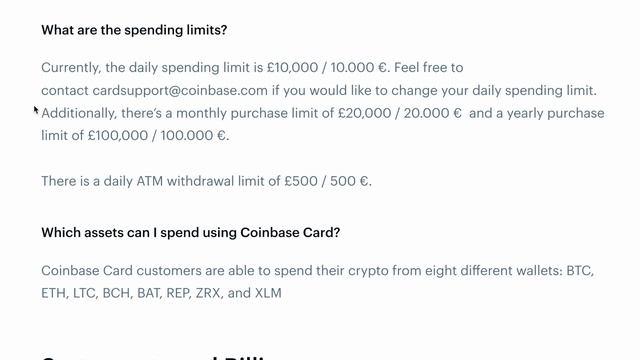Click the 500 € ATM withdrawal figure

tap(349, 181)
